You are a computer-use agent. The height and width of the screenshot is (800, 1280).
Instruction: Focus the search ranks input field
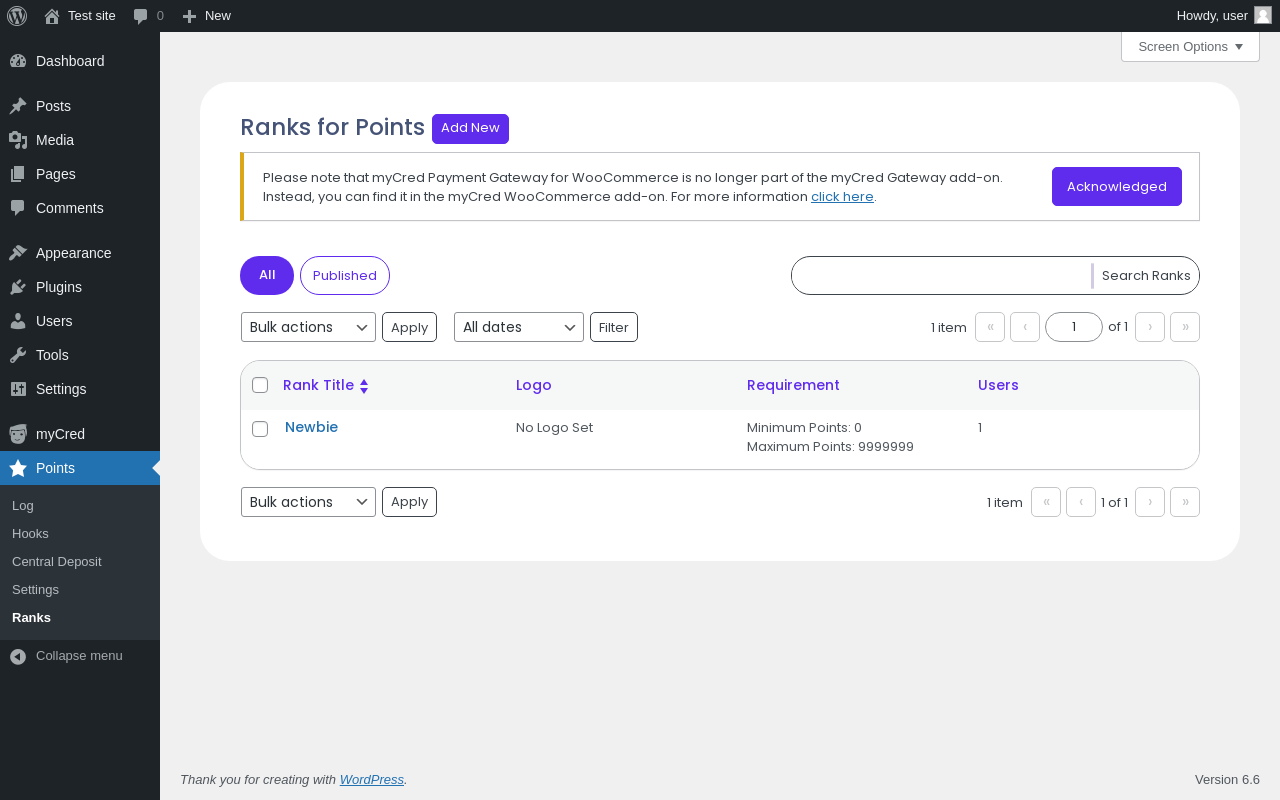click(941, 276)
